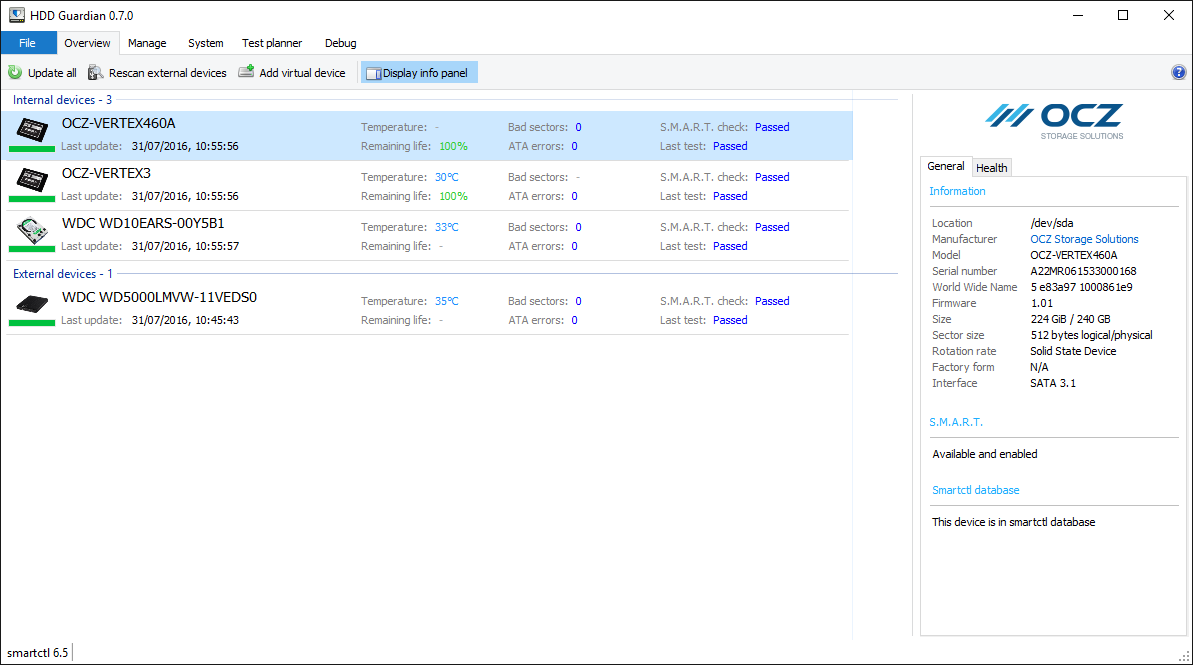Click the size value 224 GiB / 240 GB
Viewport: 1193px width, 665px height.
coord(1071,319)
